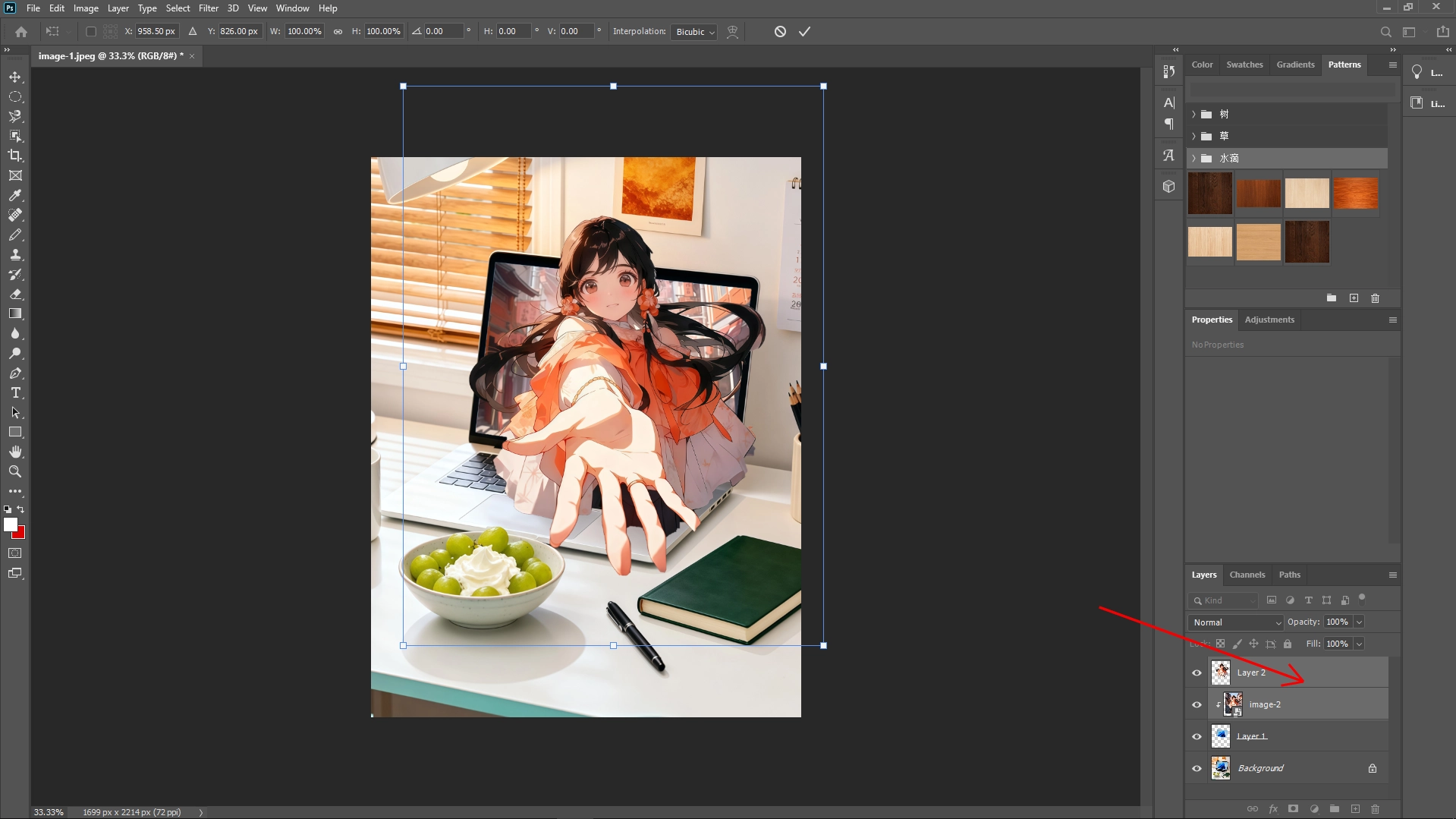1456x819 pixels.
Task: Hide the image-2 layer
Action: (1197, 704)
